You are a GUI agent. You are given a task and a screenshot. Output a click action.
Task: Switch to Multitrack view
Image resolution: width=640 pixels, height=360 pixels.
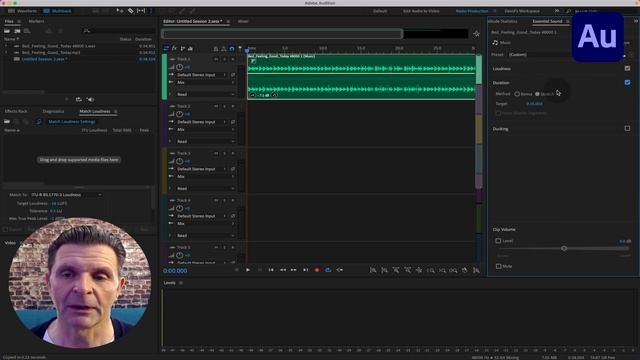coord(58,11)
